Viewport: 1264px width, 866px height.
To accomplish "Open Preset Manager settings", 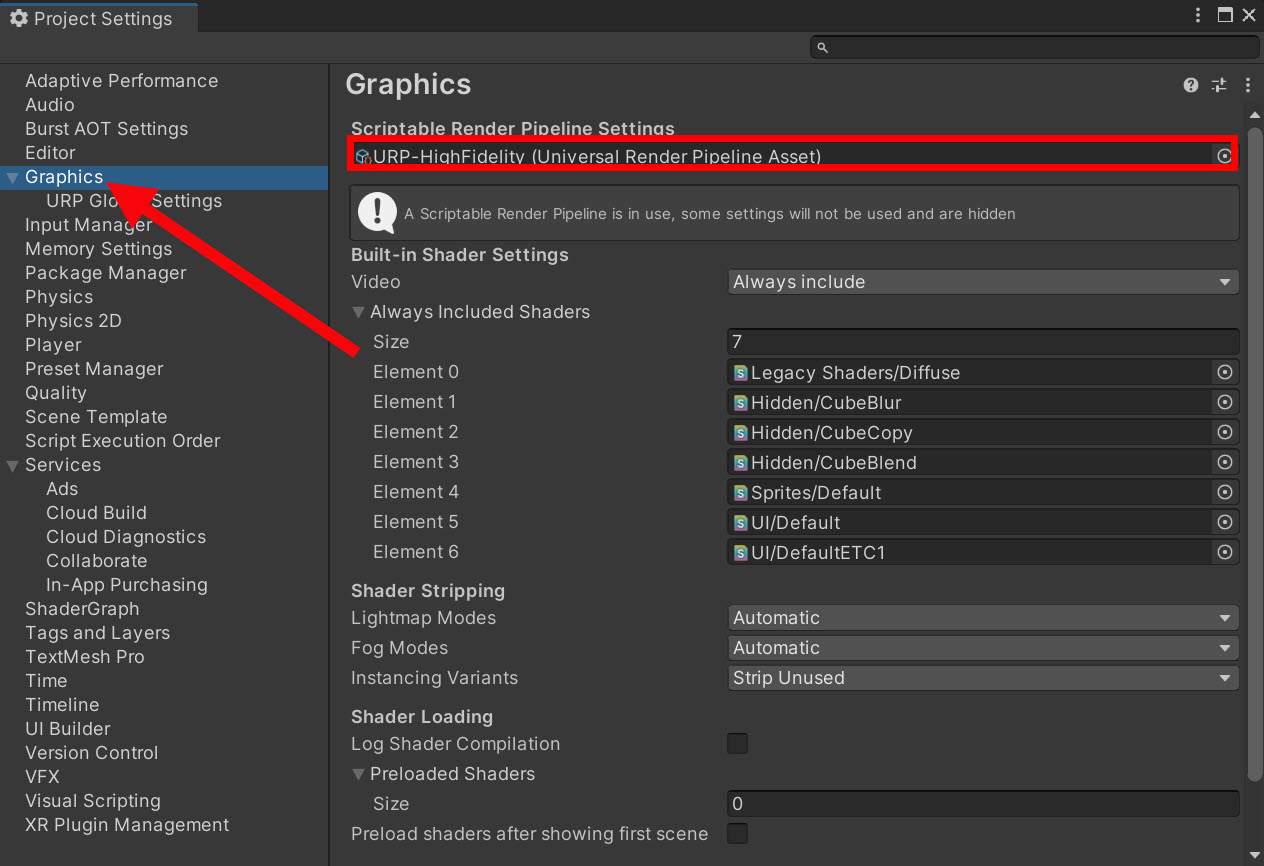I will click(94, 369).
